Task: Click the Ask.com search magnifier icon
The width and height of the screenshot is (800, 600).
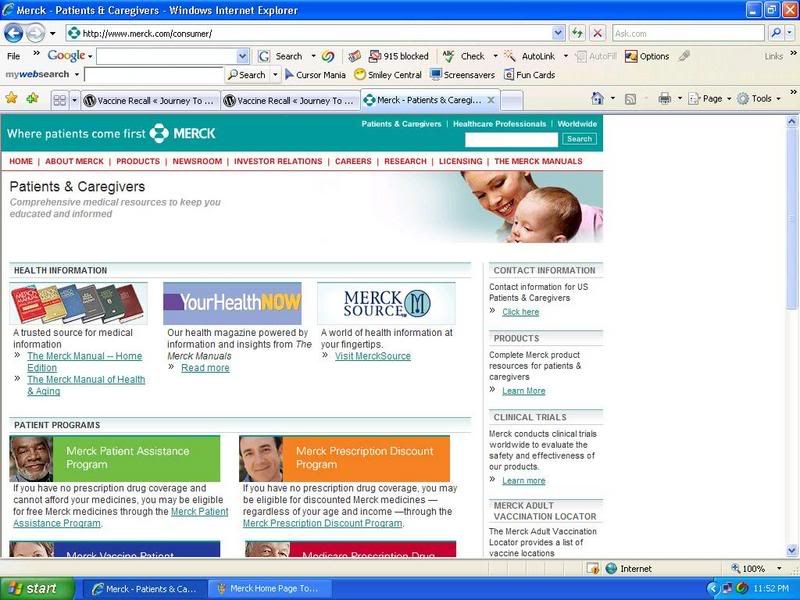Action: 776,34
